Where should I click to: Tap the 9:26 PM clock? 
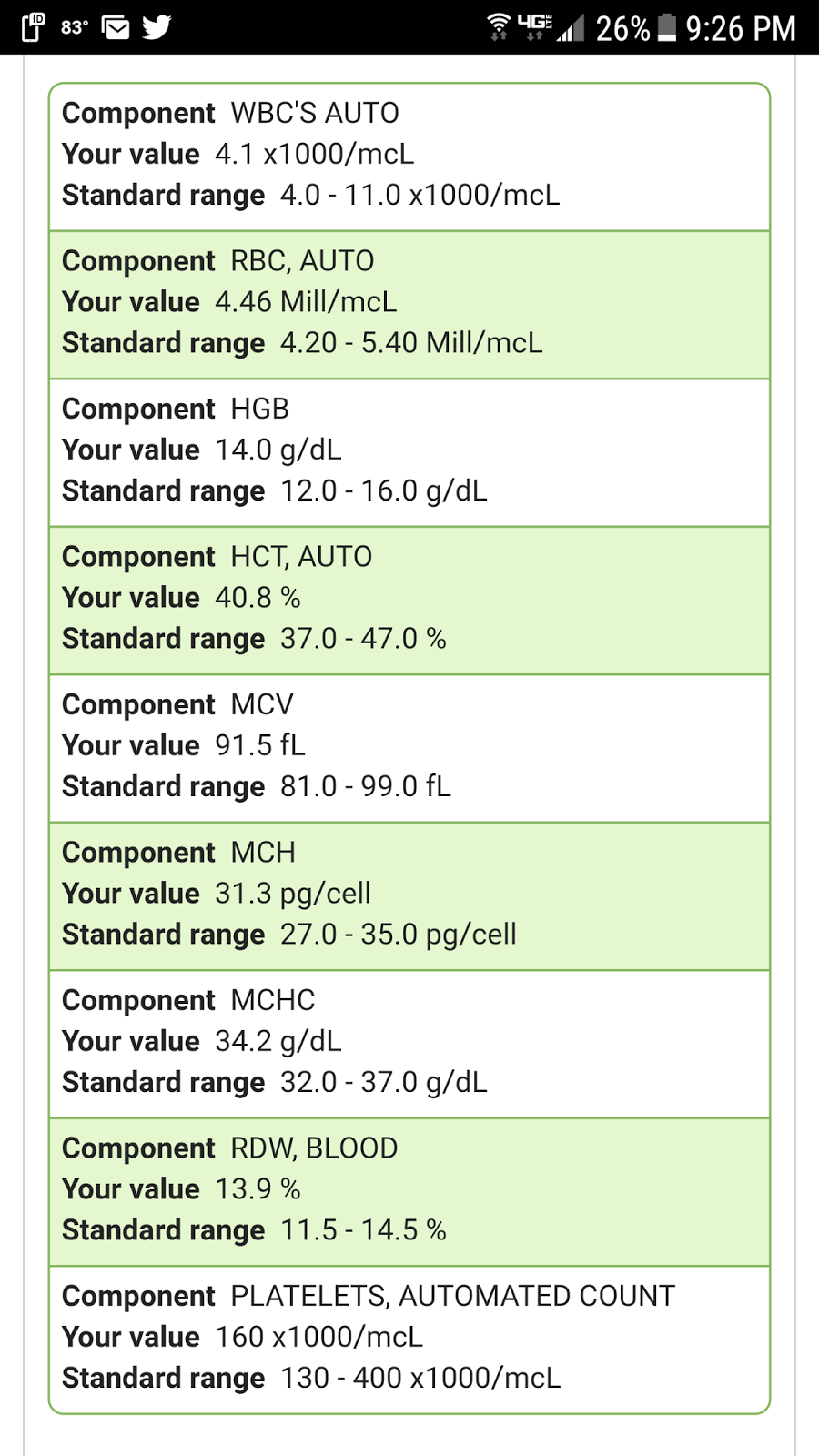741,29
